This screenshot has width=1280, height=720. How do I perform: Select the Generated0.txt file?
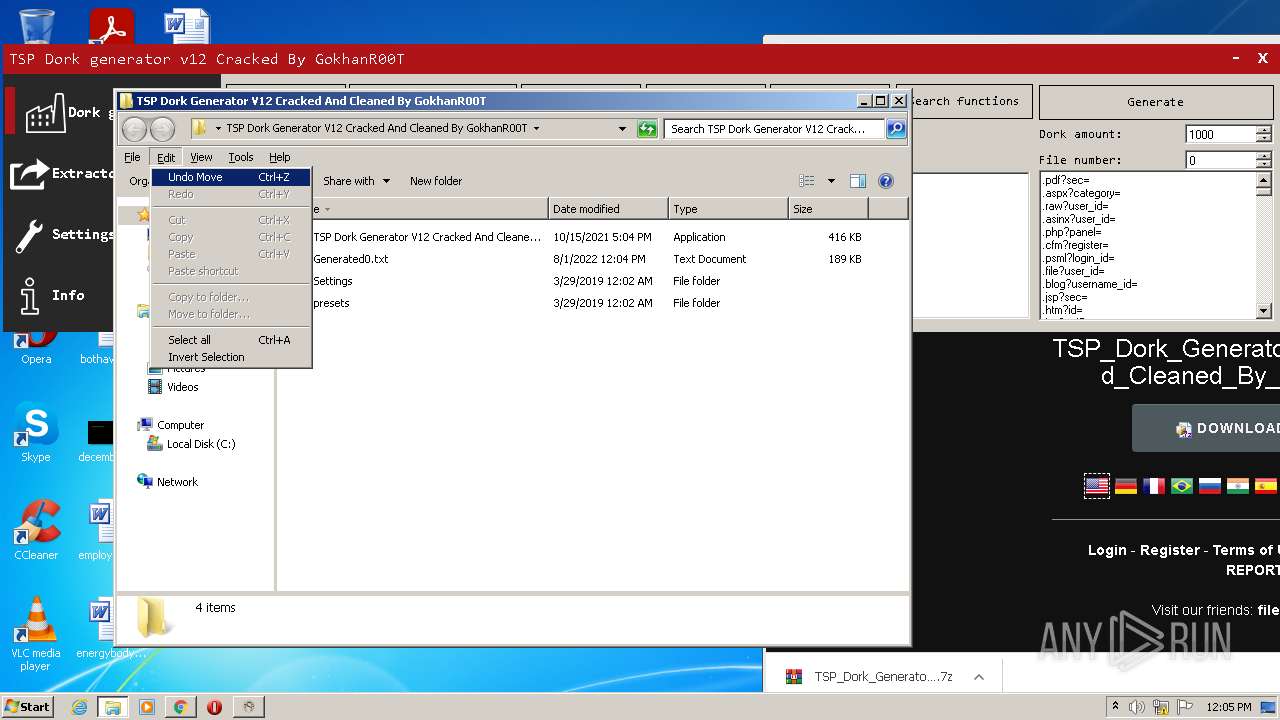351,259
